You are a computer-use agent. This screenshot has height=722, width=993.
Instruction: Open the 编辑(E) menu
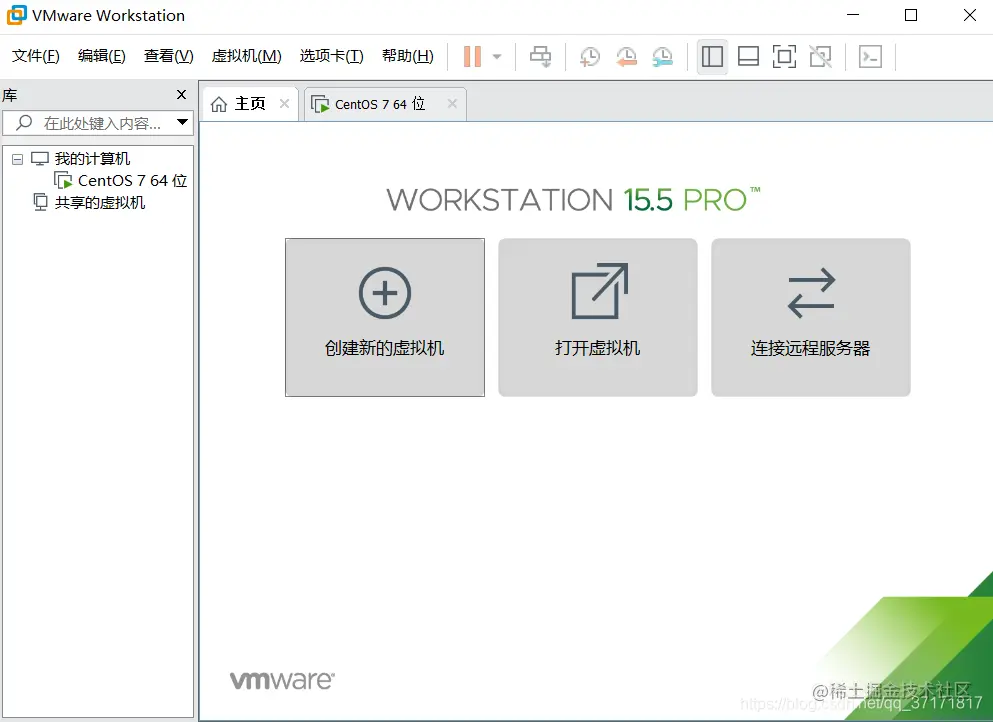pyautogui.click(x=101, y=56)
